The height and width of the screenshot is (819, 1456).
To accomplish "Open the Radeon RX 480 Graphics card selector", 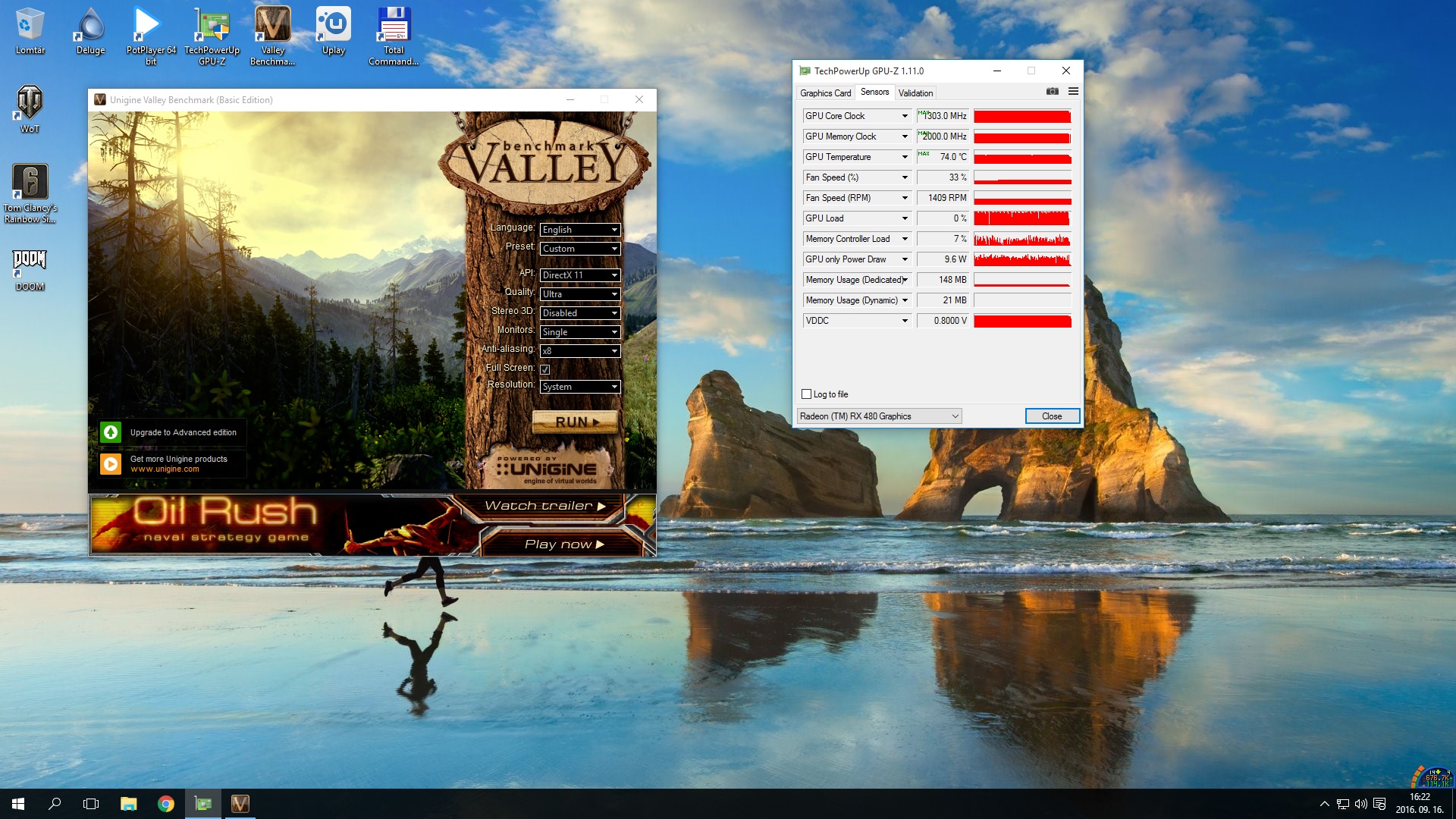I will pos(879,416).
